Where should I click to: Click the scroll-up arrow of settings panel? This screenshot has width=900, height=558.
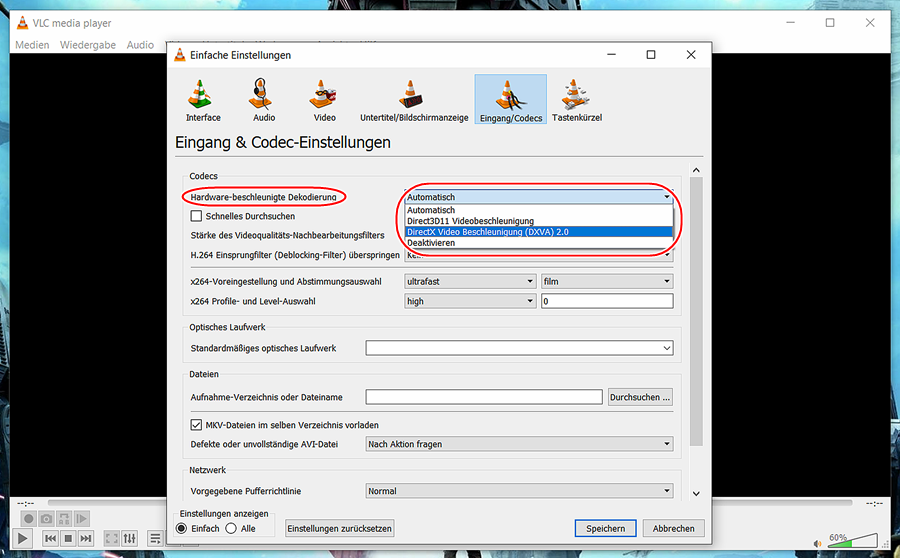[x=696, y=170]
